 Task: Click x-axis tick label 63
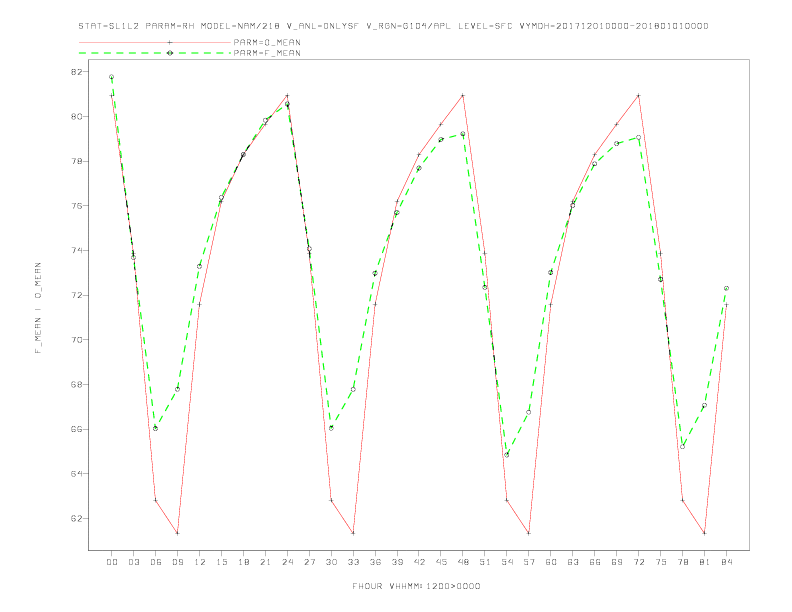(x=573, y=562)
